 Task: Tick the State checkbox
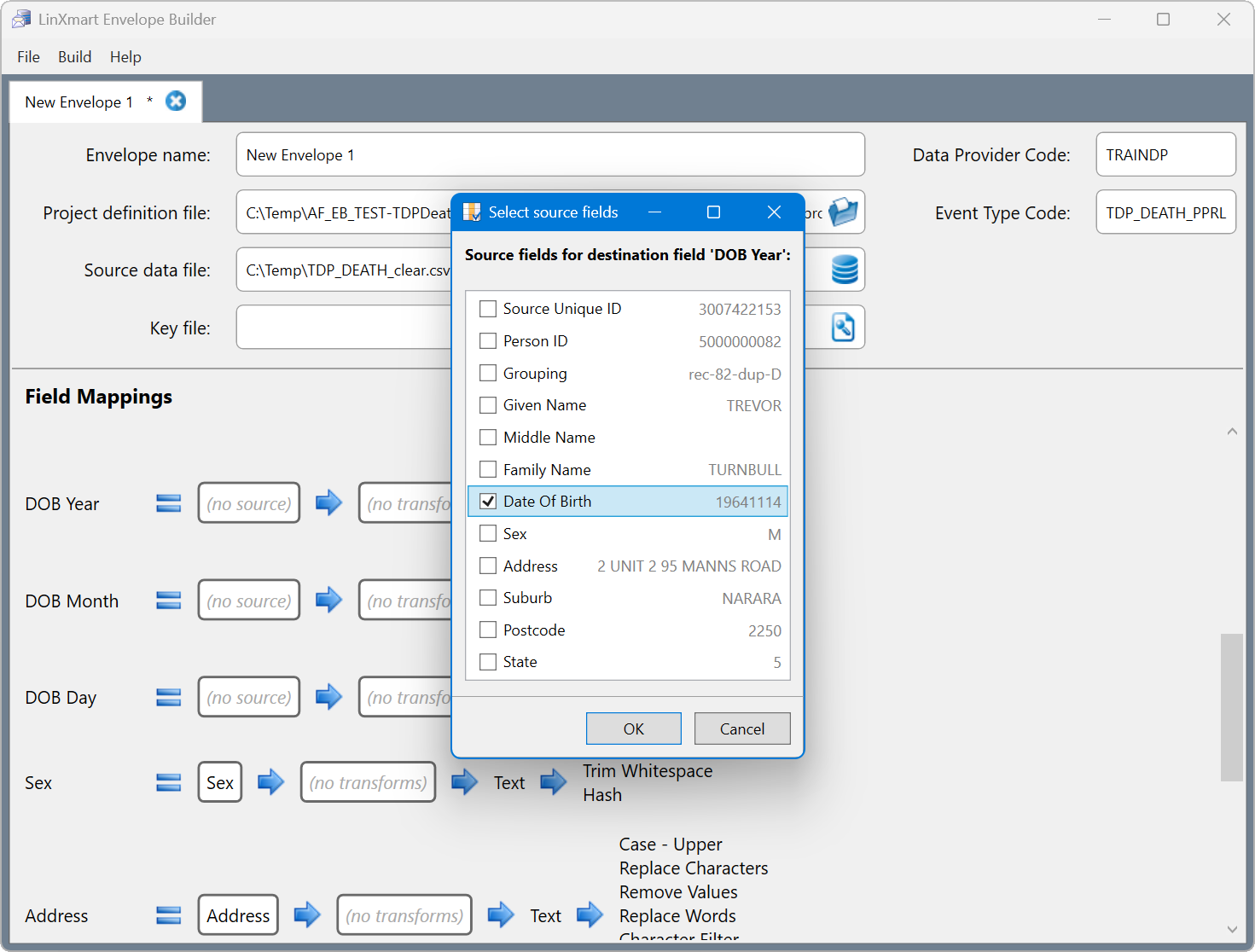[x=488, y=662]
